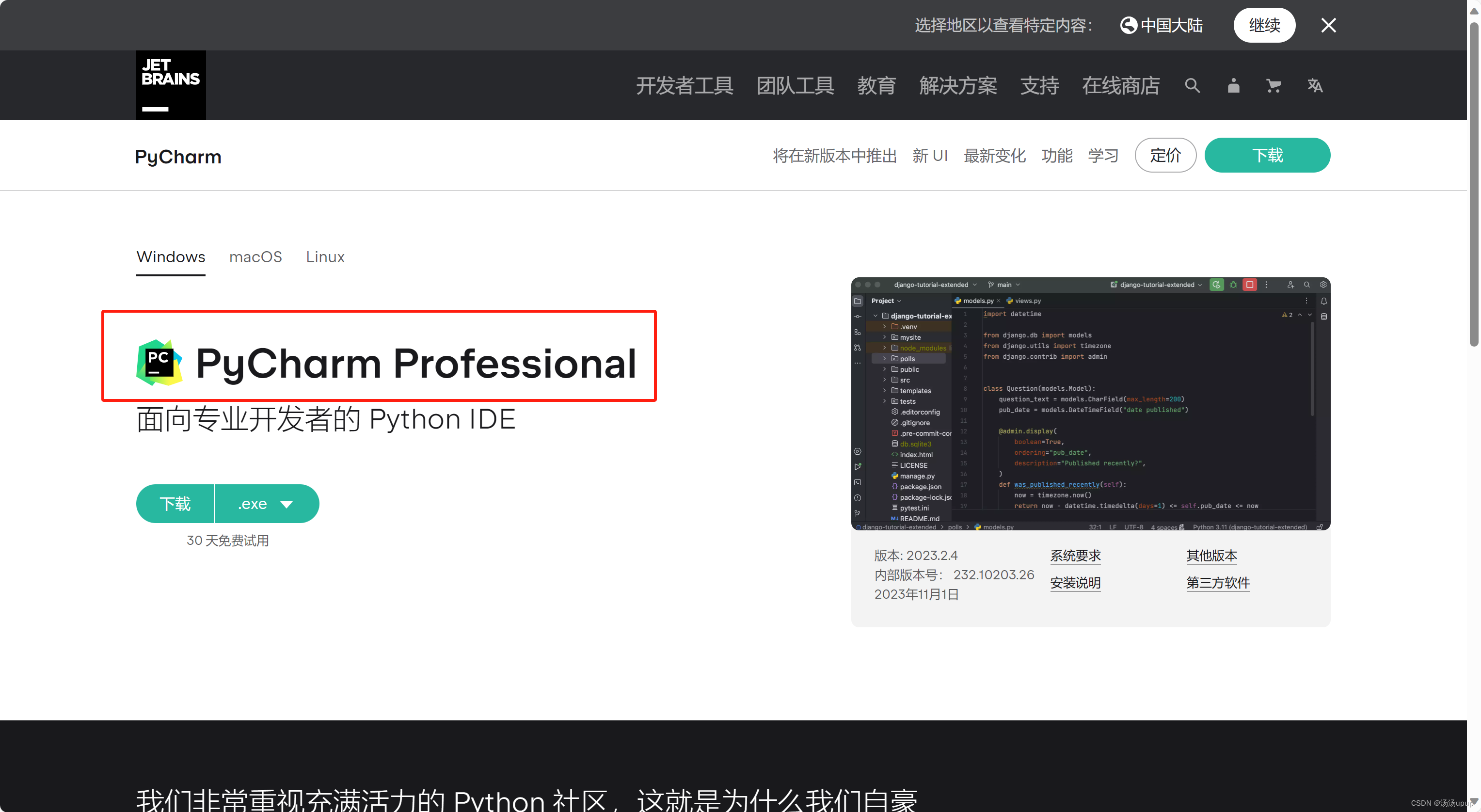1481x812 pixels.
Task: View the shopping cart
Action: pos(1274,85)
